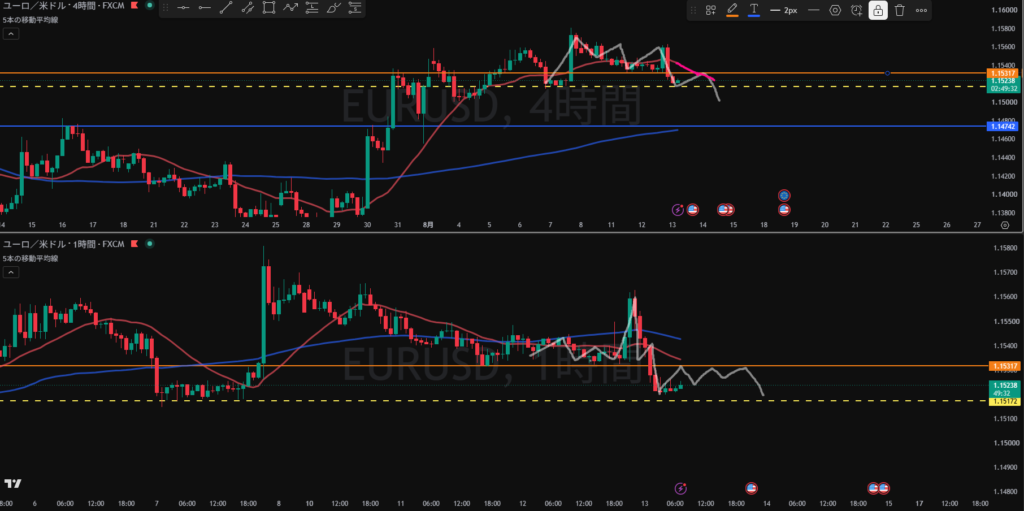Select the horizontal line drawing tool
Image resolution: width=1024 pixels, height=511 pixels.
184,8
